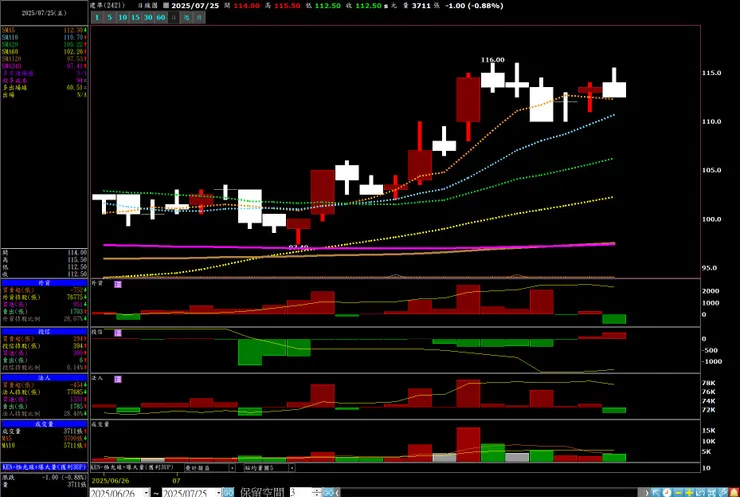Select the arrow cursor tool icon
Viewport: 740px width, 497px height.
click(656, 493)
